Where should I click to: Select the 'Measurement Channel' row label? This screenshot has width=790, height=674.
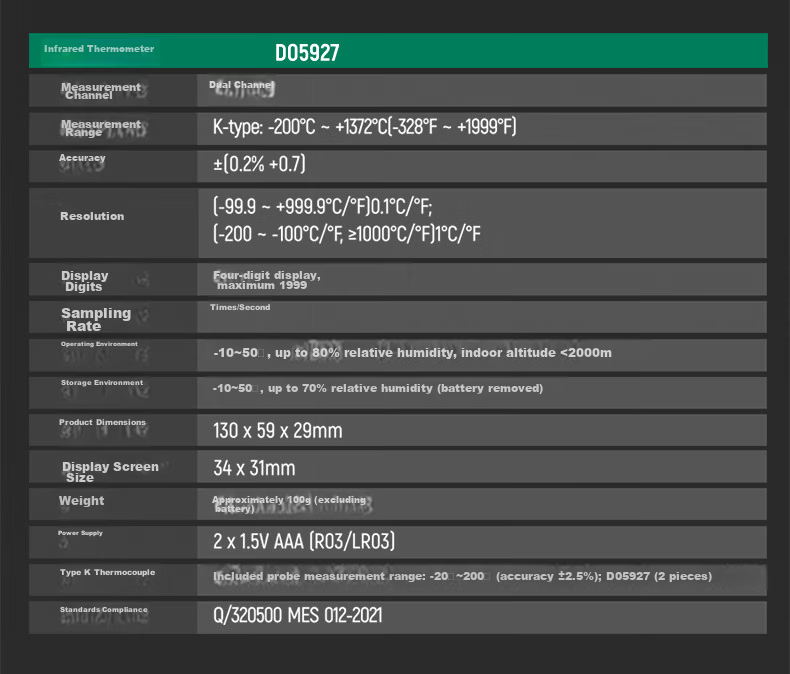point(101,91)
